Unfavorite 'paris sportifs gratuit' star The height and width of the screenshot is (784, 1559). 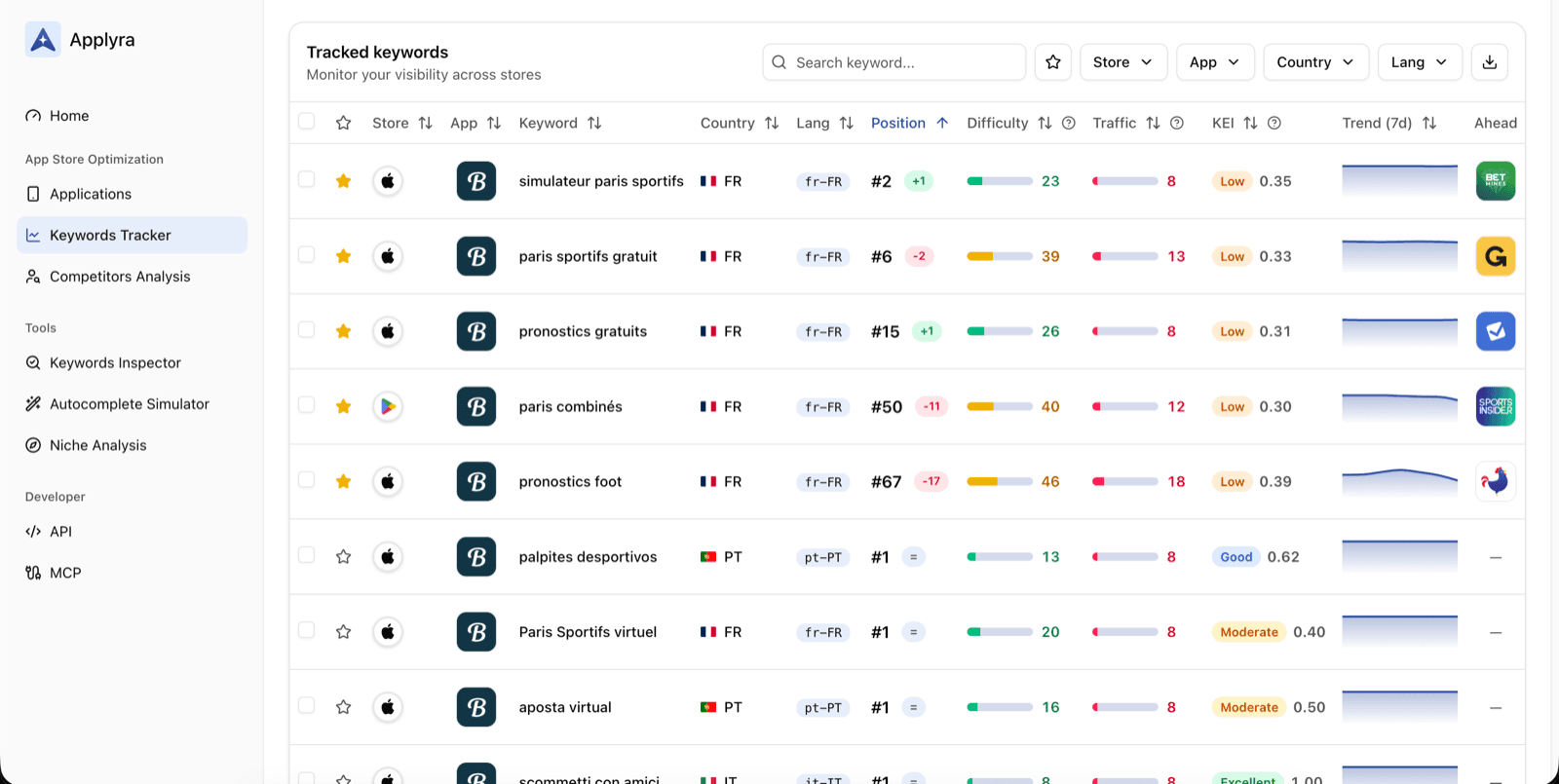pyautogui.click(x=343, y=256)
